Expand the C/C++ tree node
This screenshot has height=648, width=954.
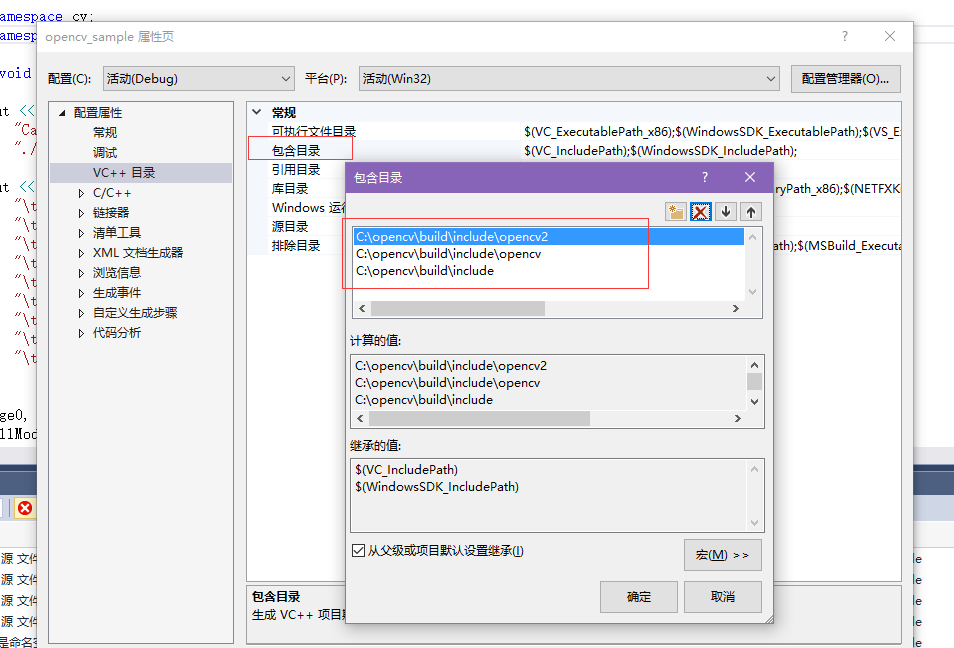click(82, 193)
